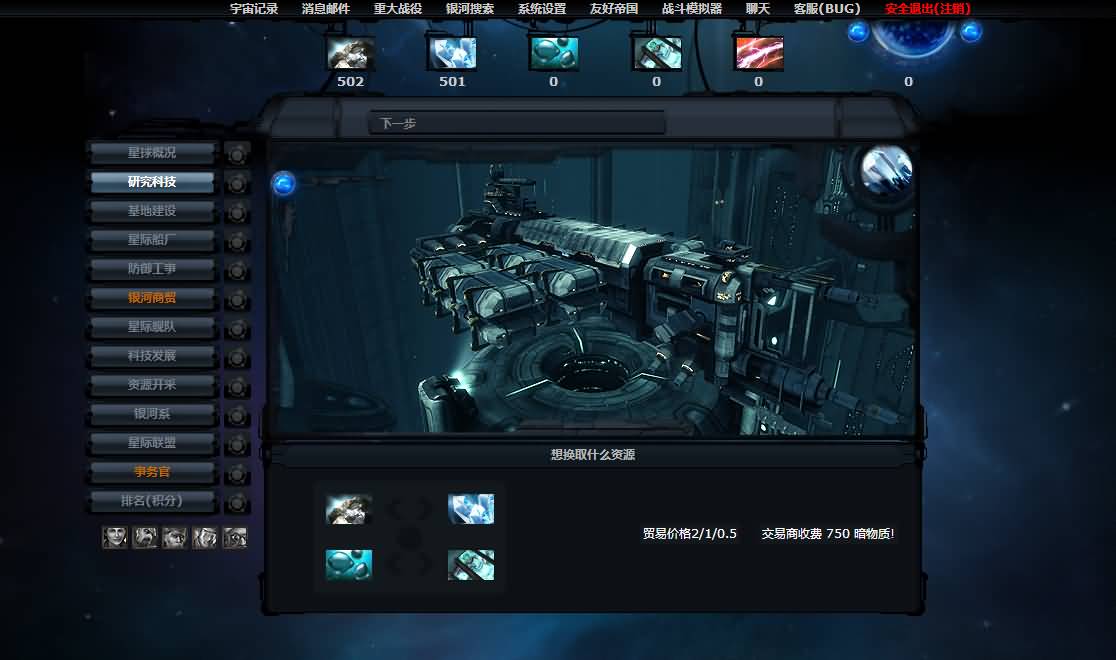1116x660 pixels.
Task: Open 星际舰队 fleet page
Action: pos(152,327)
